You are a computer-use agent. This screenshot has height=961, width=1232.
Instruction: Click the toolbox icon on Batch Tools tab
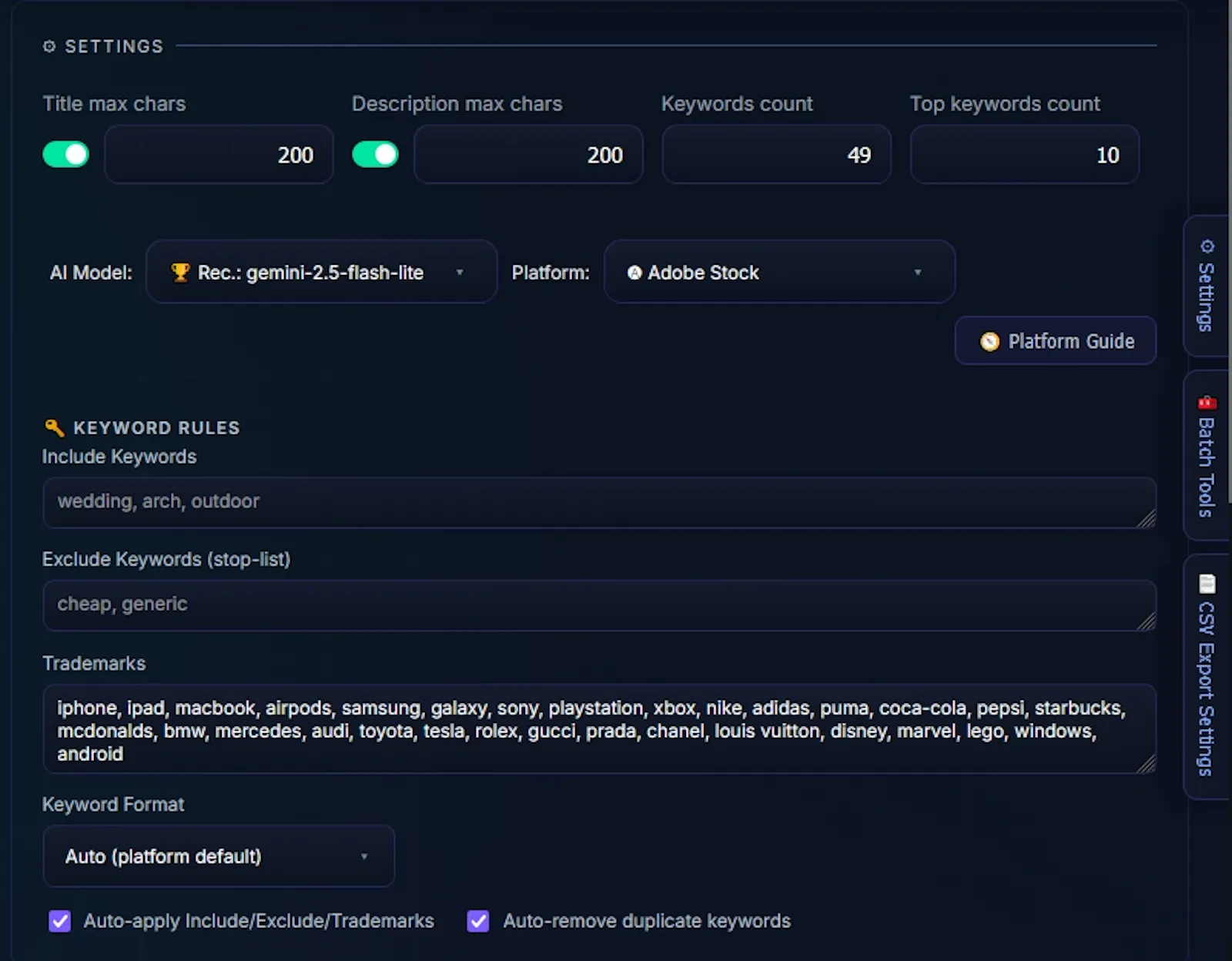pos(1207,402)
